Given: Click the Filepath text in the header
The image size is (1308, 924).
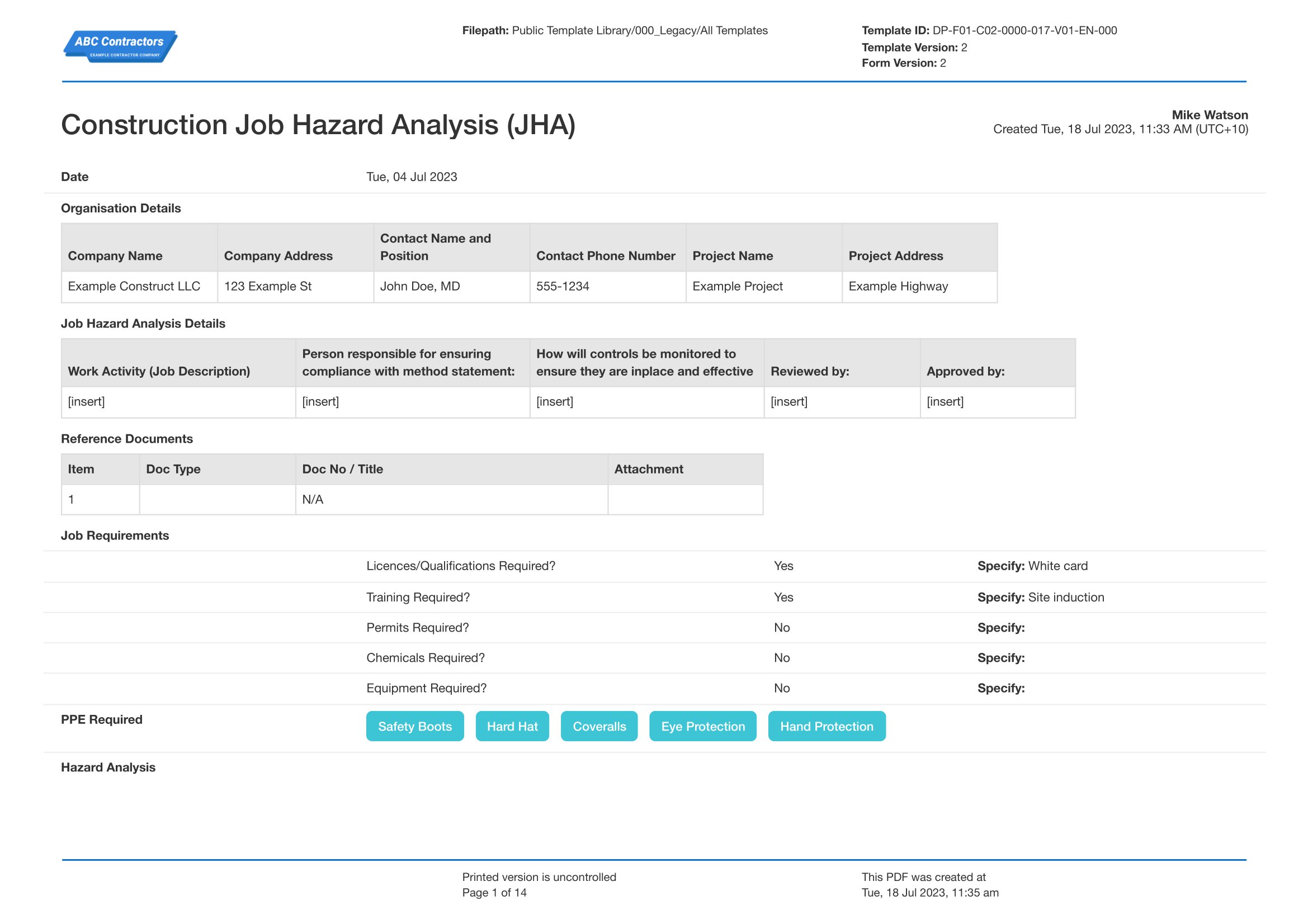Looking at the screenshot, I should (615, 31).
